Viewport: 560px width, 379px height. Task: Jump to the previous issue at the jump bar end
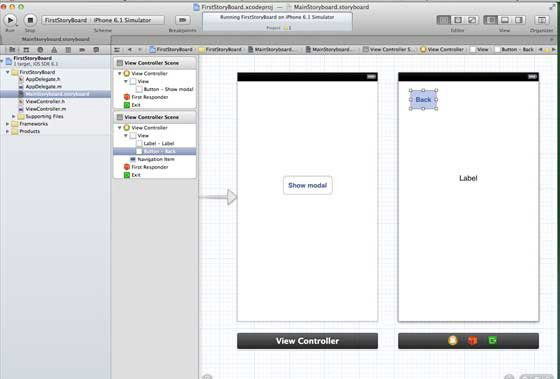coord(540,50)
